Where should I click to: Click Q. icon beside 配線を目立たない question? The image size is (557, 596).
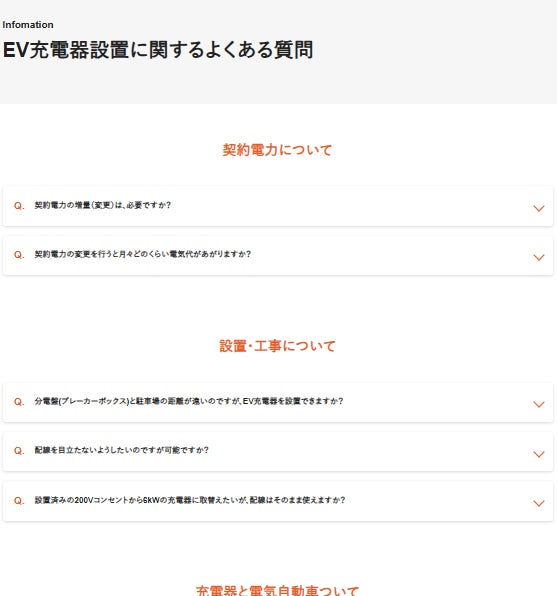[x=19, y=451]
